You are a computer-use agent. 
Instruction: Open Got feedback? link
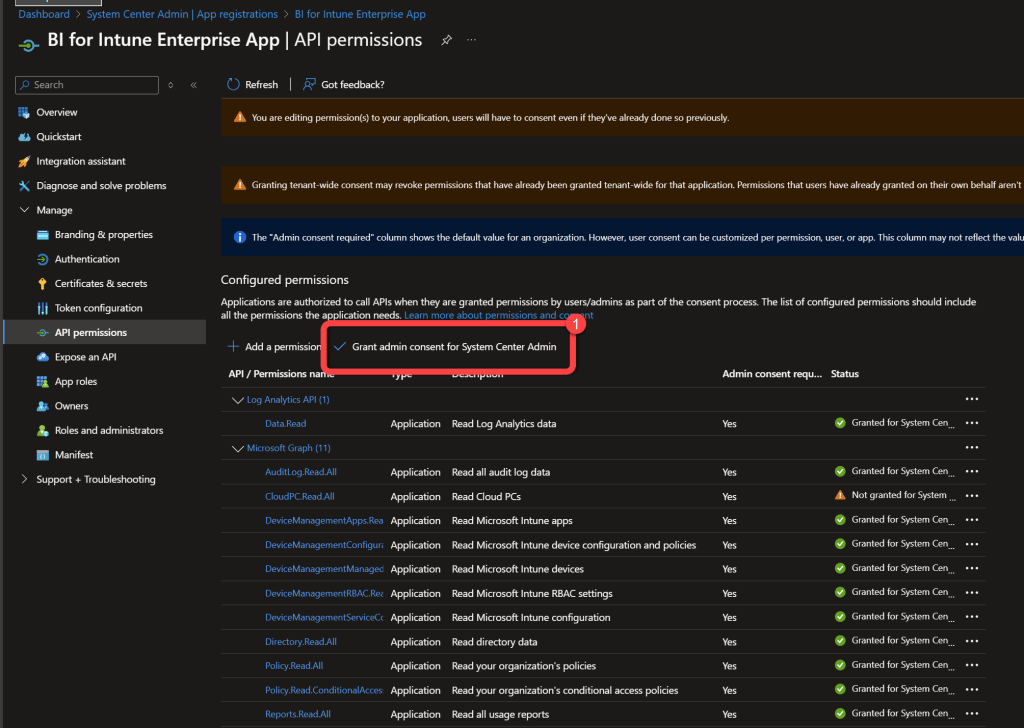(x=344, y=84)
